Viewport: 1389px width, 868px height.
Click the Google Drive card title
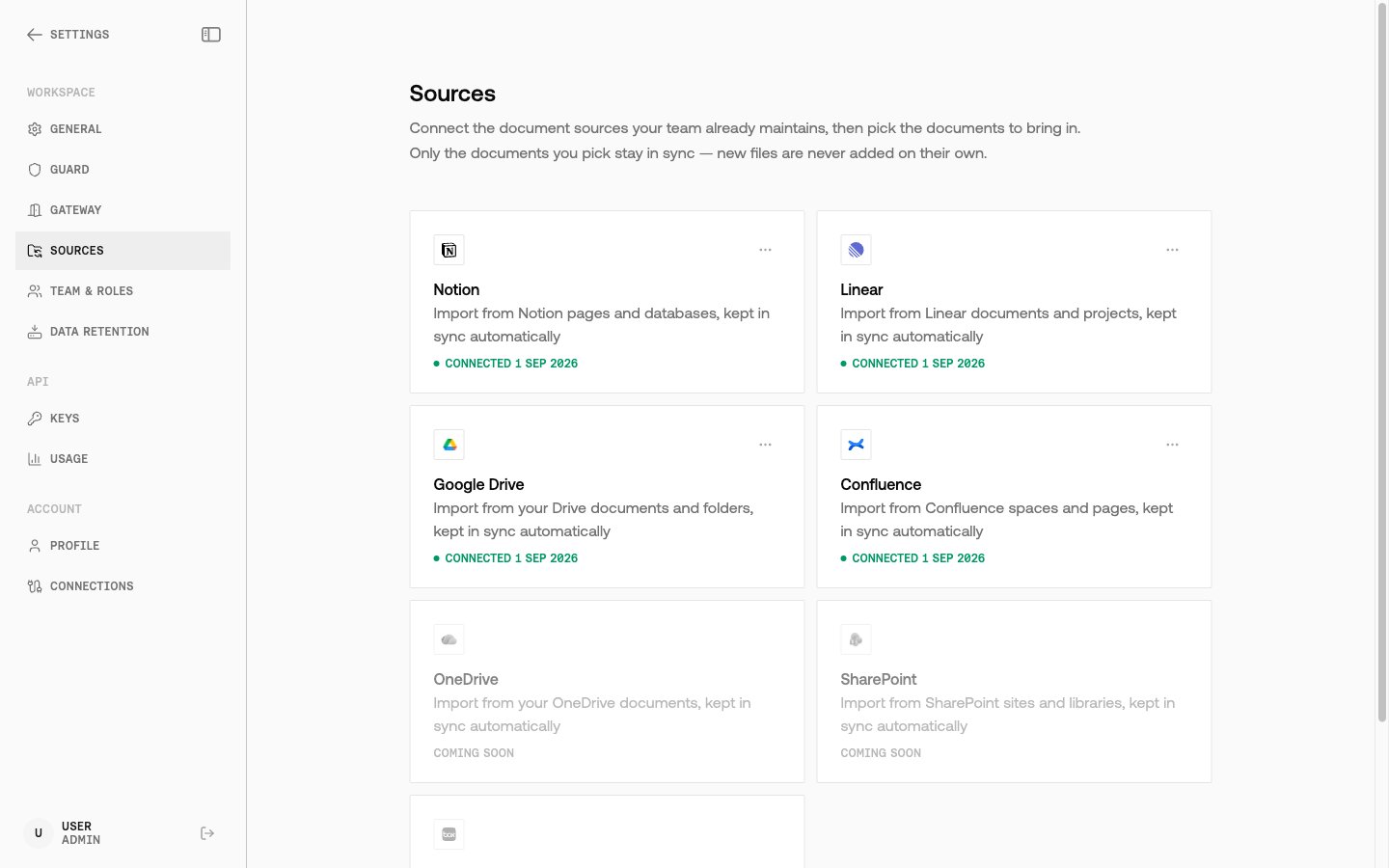[478, 485]
